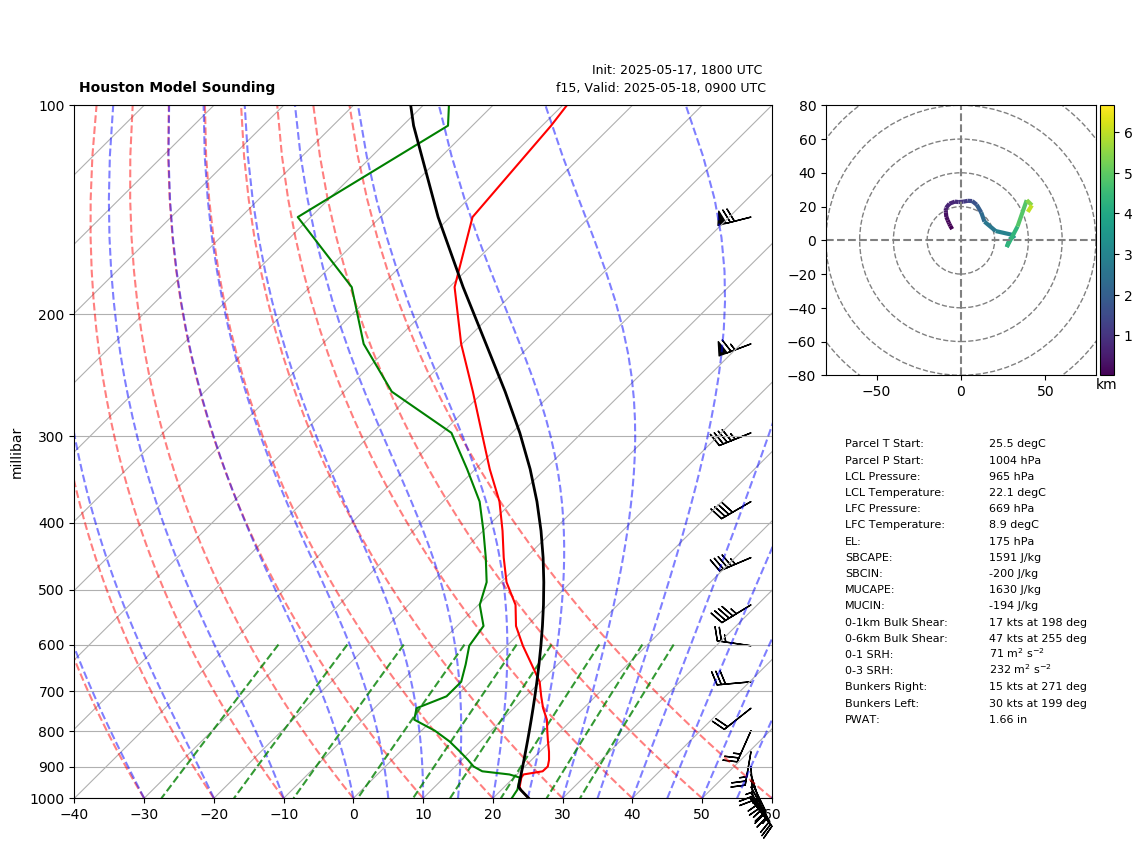This screenshot has width=1142, height=848.
Task: Click the hodograph colorbar scale
Action: 1107,240
